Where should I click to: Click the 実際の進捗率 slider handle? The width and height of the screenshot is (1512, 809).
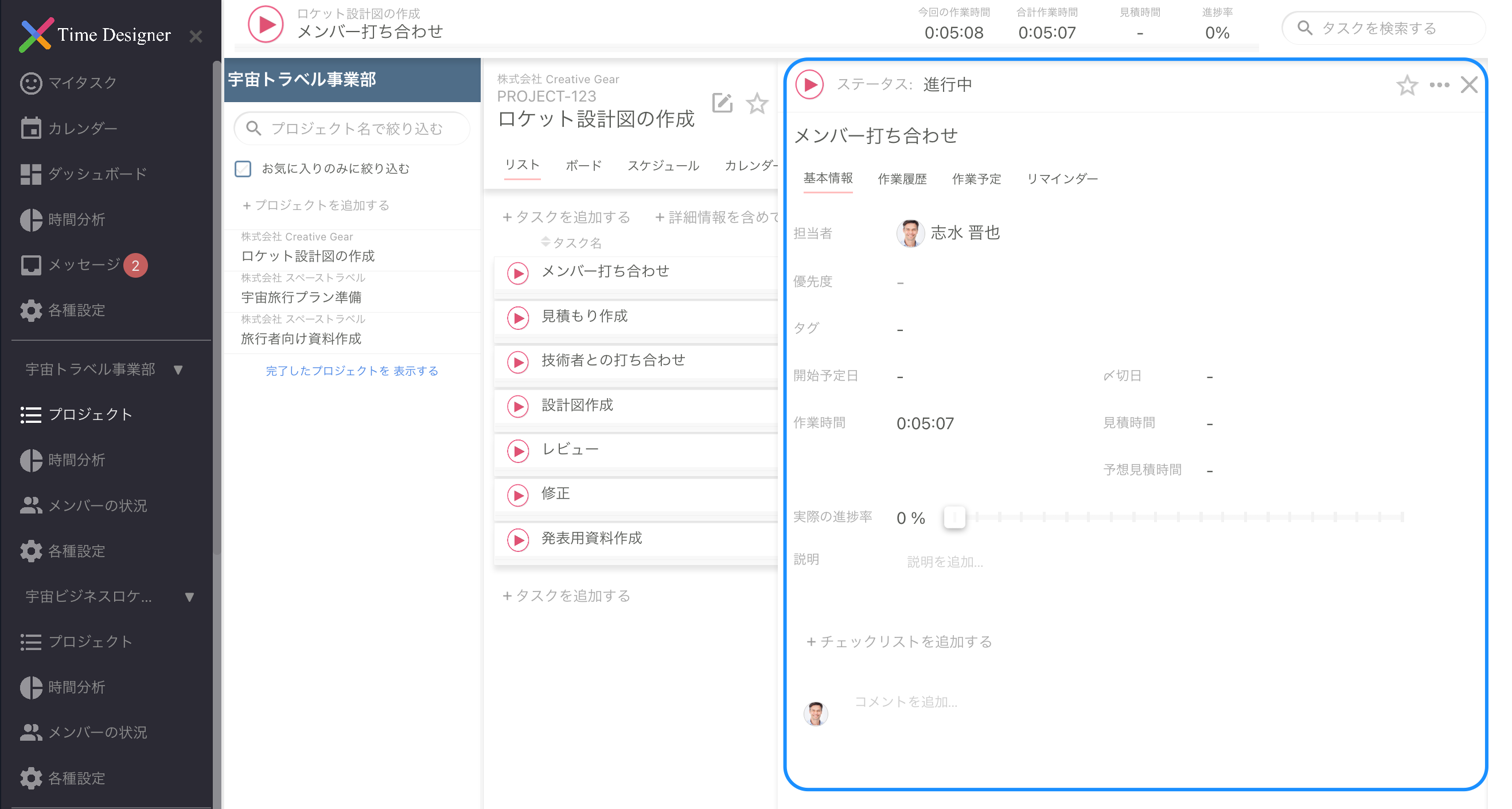954,517
